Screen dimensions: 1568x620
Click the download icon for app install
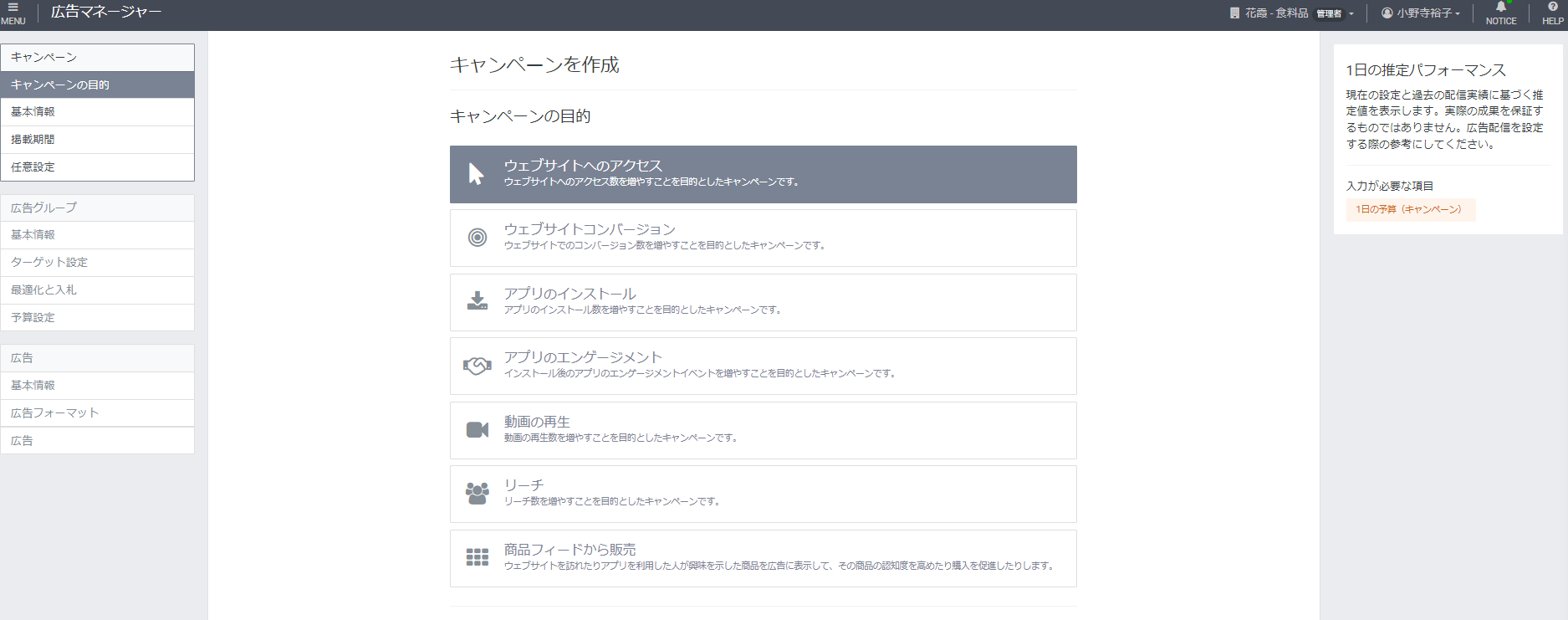[x=477, y=301]
